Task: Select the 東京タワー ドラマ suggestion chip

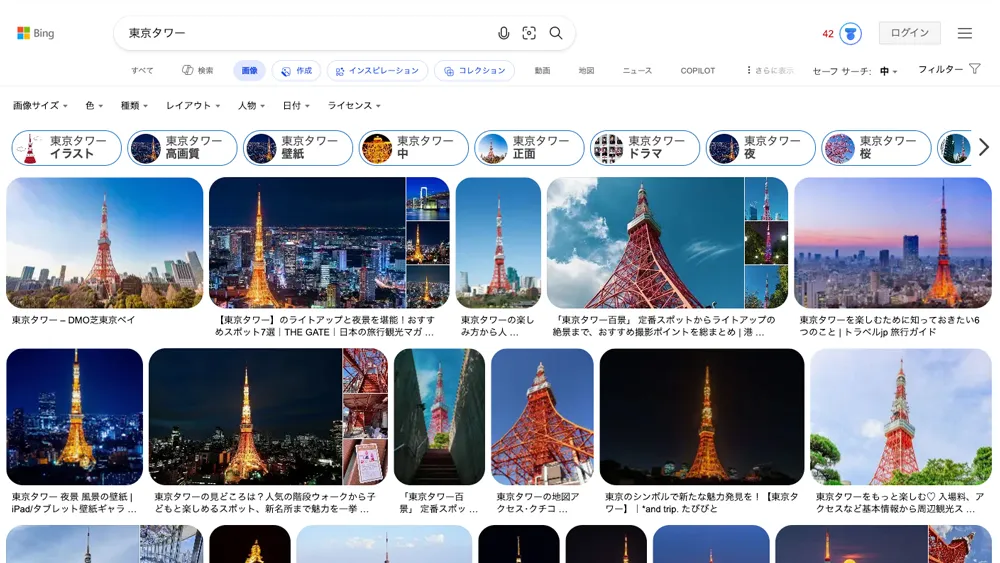Action: pyautogui.click(x=645, y=148)
